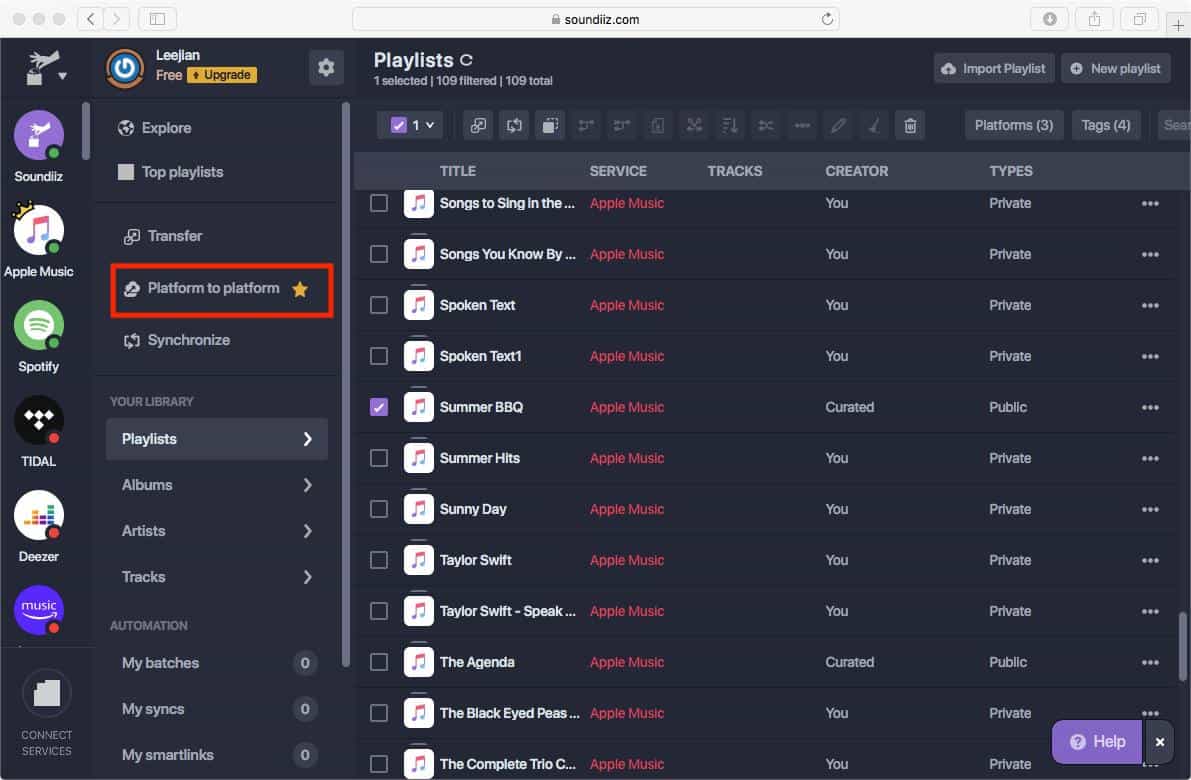Click the transfer icon in the toolbar
Viewport: 1191px width, 780px height.
tap(479, 125)
